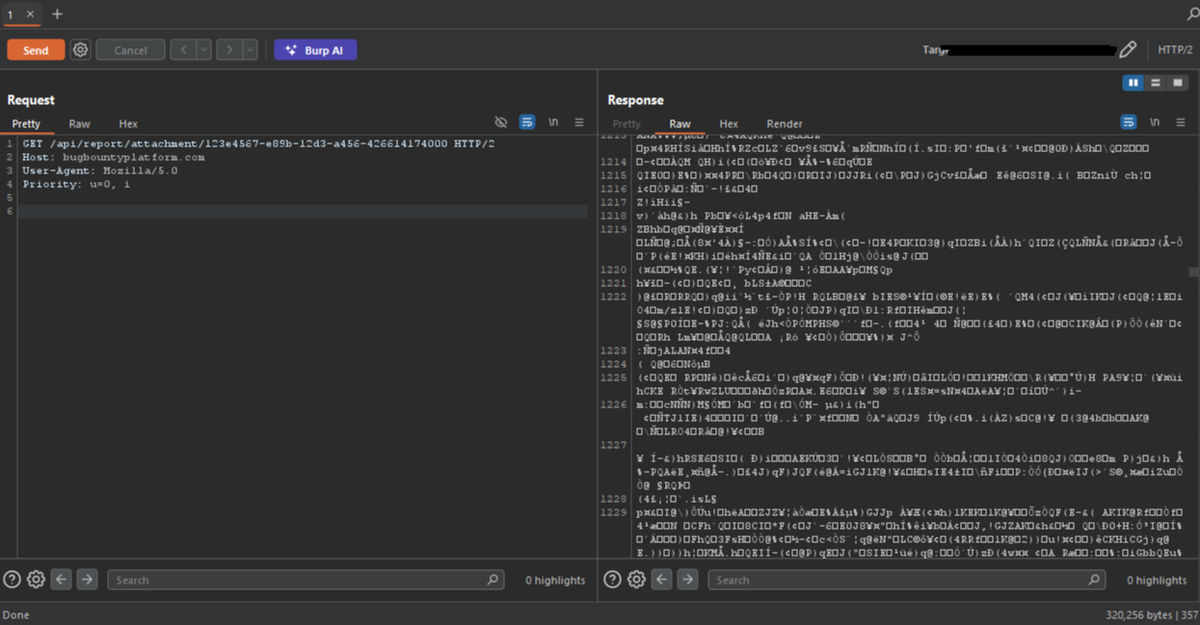
Task: Switch Request view to Pretty tab
Action: (26, 124)
